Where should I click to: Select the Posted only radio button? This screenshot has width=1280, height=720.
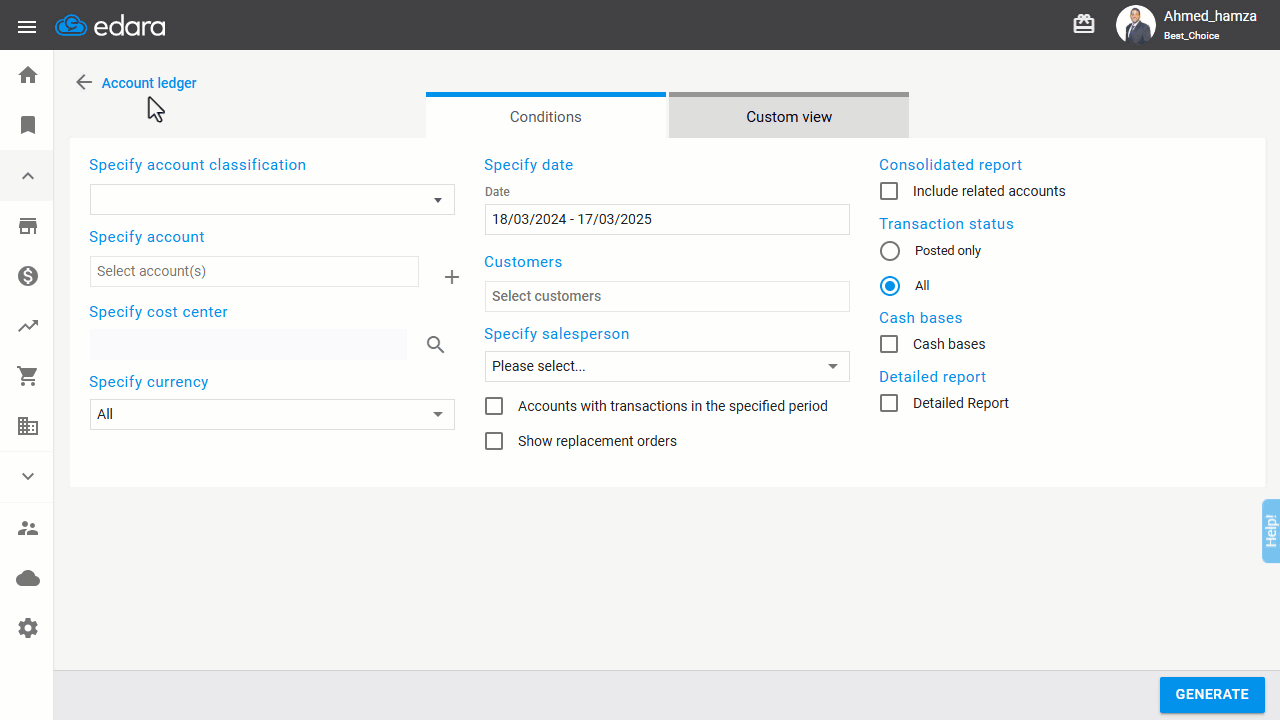890,251
